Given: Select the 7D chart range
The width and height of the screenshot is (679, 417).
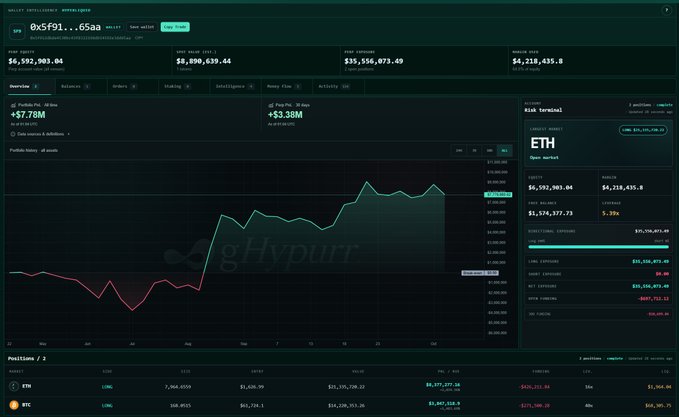Looking at the screenshot, I should point(474,150).
